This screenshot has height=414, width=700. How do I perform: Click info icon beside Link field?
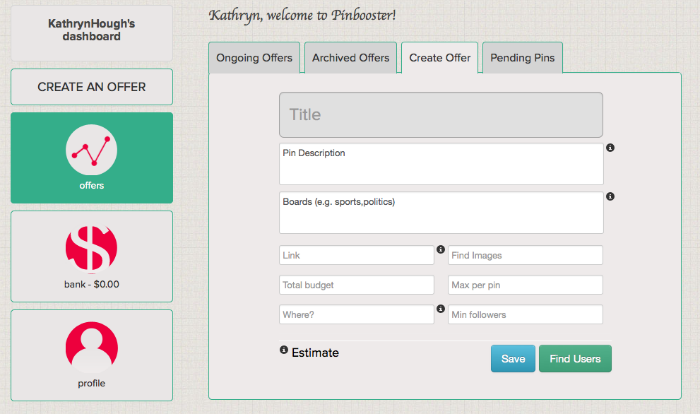441,250
